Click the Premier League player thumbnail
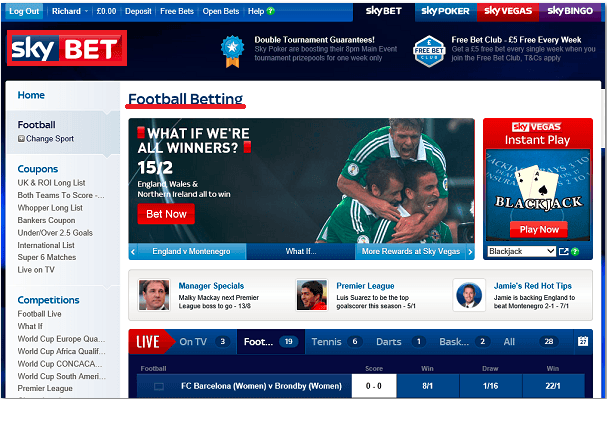607x443 pixels. click(312, 295)
